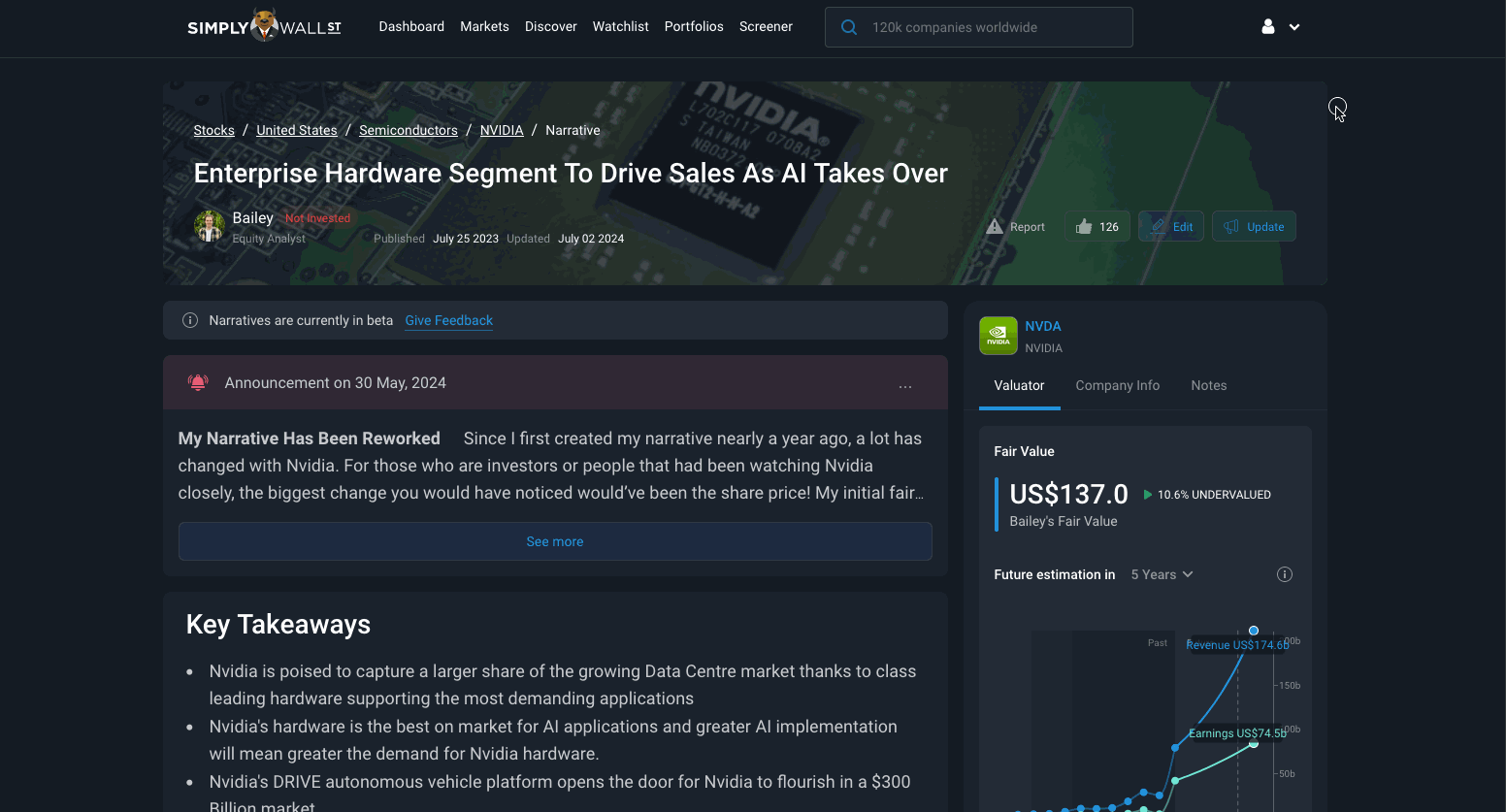Click the 'Not Invested' status label
The image size is (1506, 812).
[317, 218]
